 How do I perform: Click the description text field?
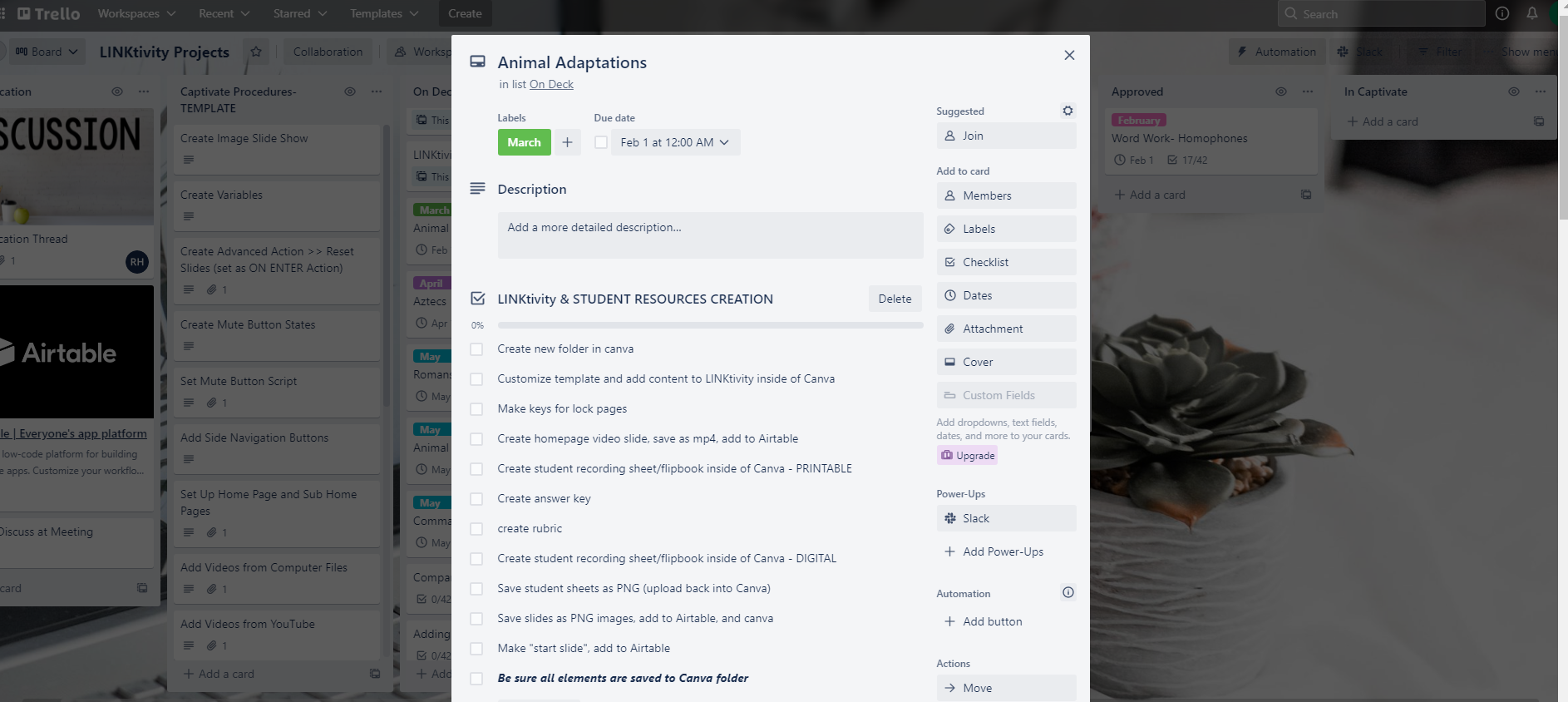tap(710, 235)
